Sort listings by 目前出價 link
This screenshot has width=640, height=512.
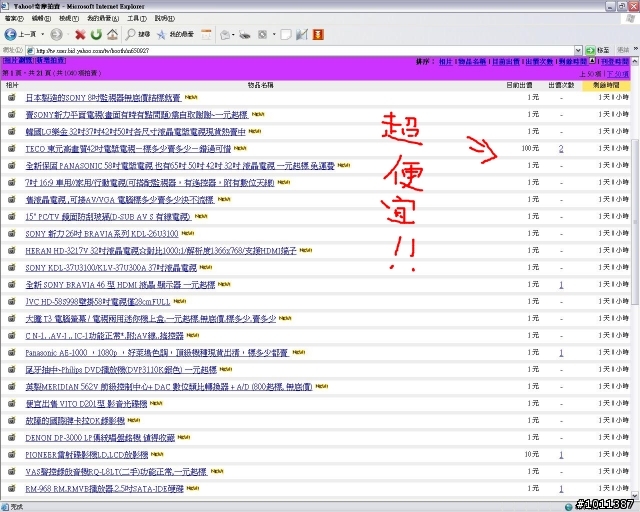click(x=506, y=62)
